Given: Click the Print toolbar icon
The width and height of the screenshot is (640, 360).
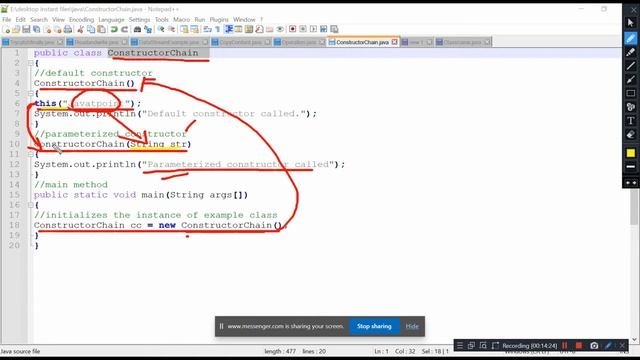Looking at the screenshot, I should click(68, 29).
